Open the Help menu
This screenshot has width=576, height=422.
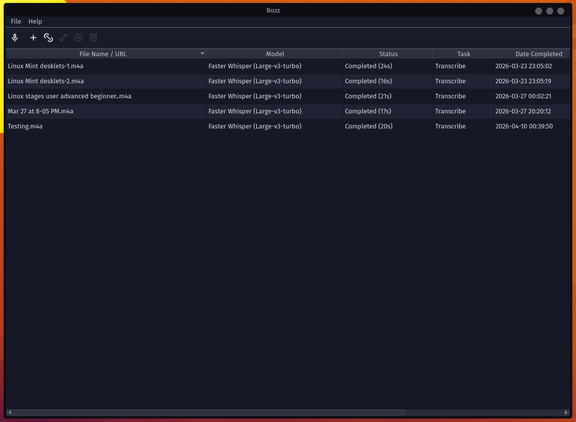coord(35,21)
